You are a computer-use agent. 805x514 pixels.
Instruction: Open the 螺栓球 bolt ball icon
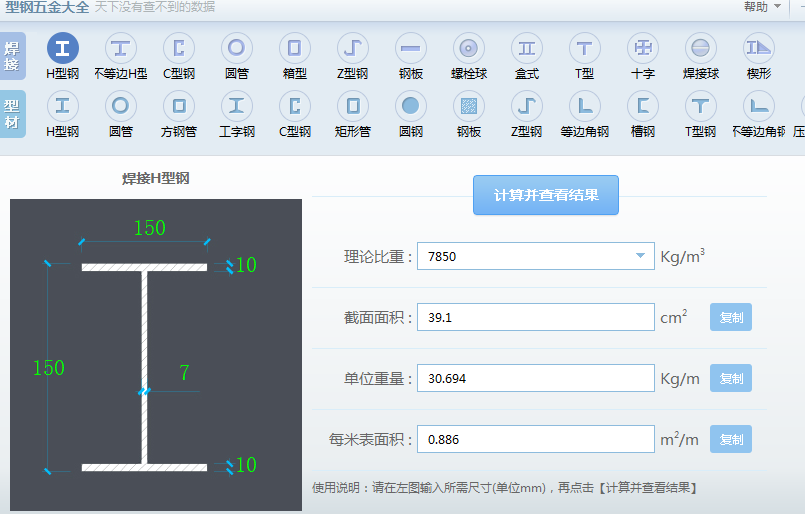coord(469,48)
